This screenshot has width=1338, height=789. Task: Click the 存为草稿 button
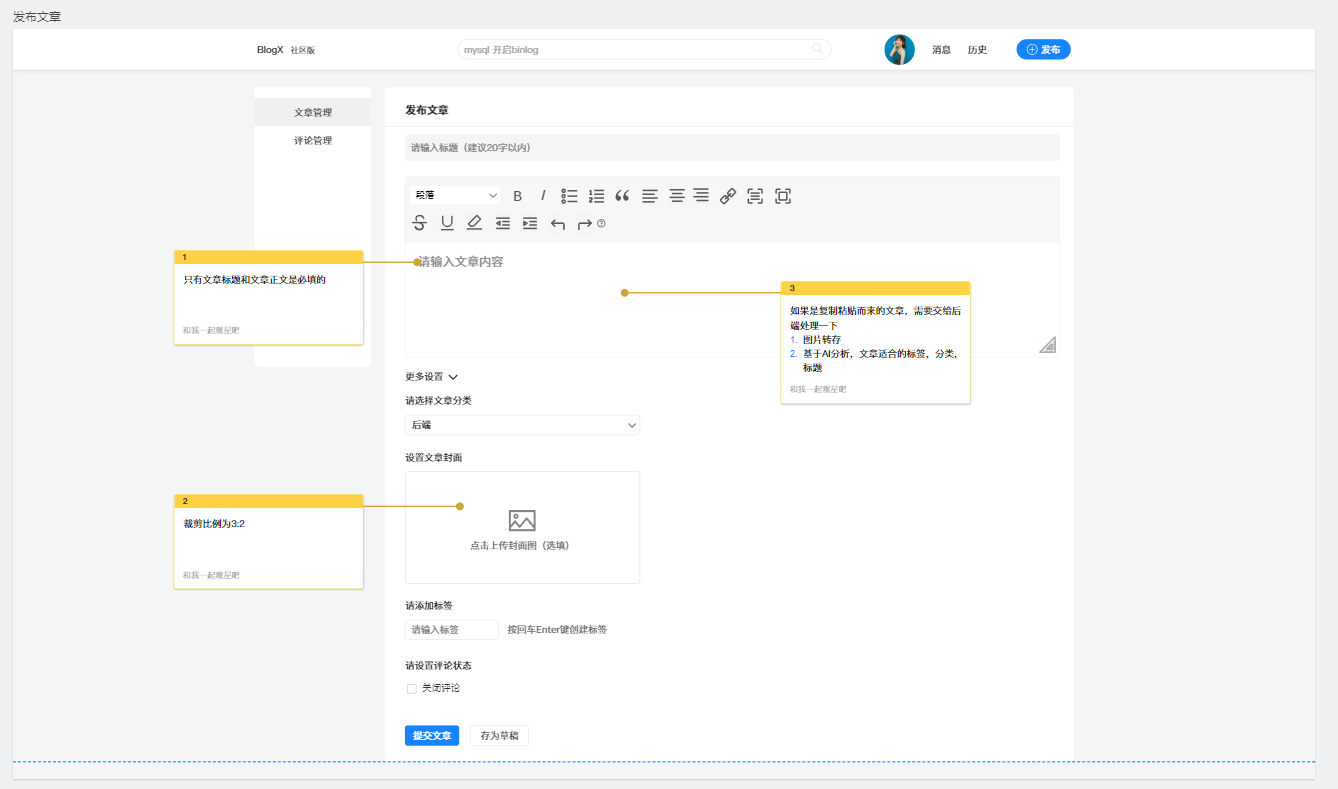click(x=499, y=736)
